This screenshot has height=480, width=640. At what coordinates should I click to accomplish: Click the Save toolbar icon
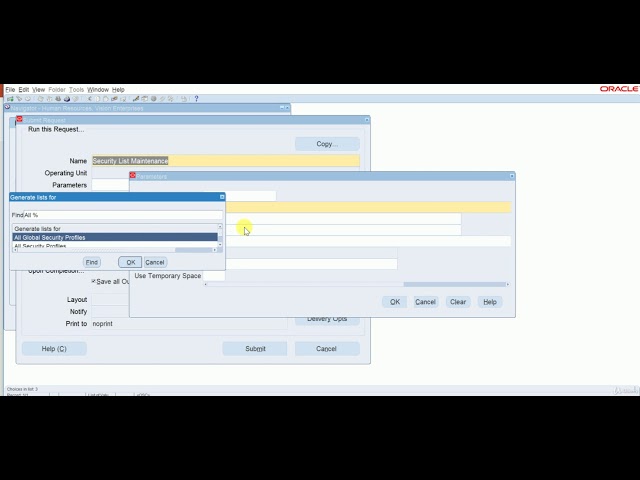click(40, 99)
